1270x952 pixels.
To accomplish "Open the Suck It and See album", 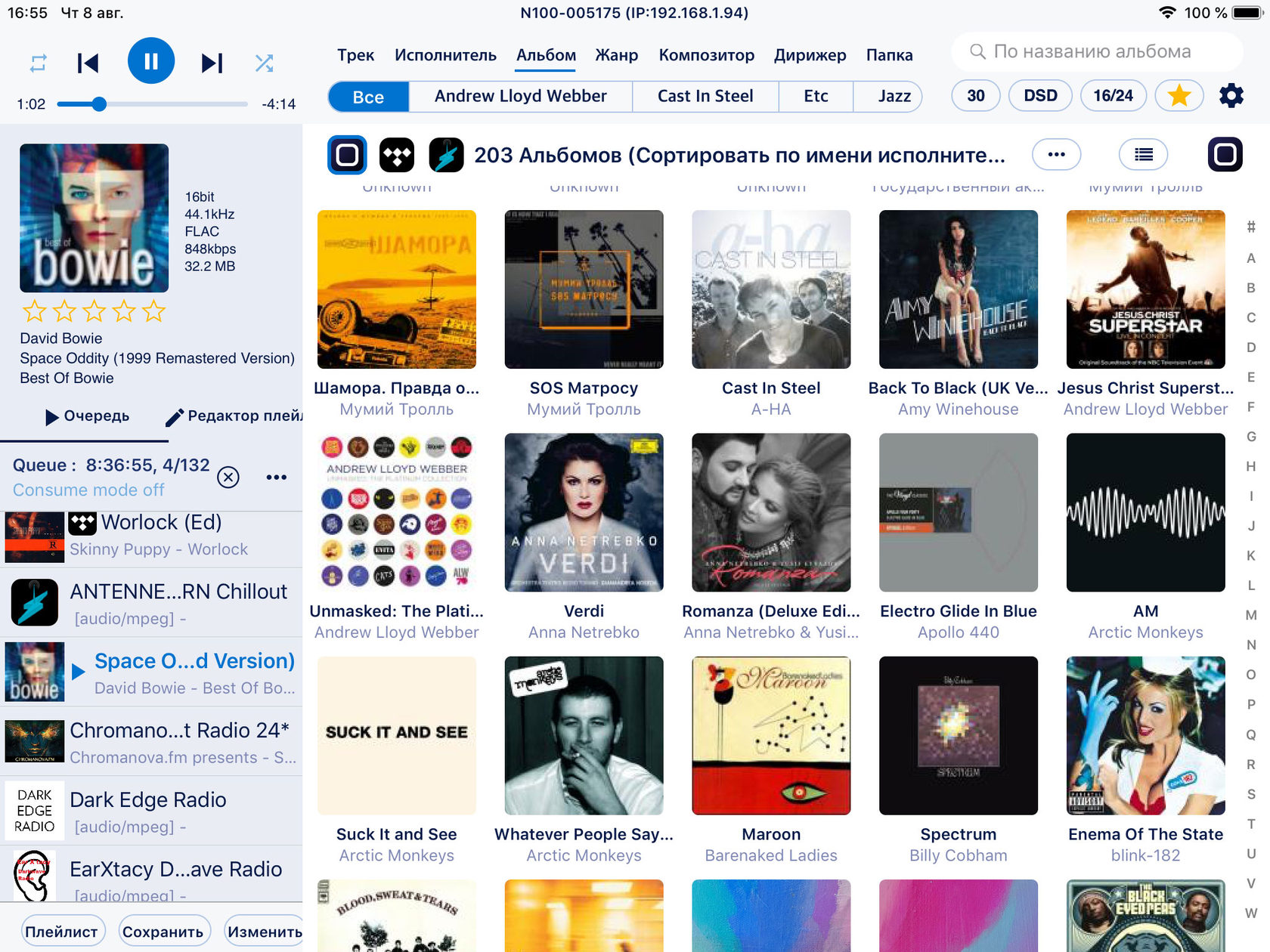I will click(397, 735).
